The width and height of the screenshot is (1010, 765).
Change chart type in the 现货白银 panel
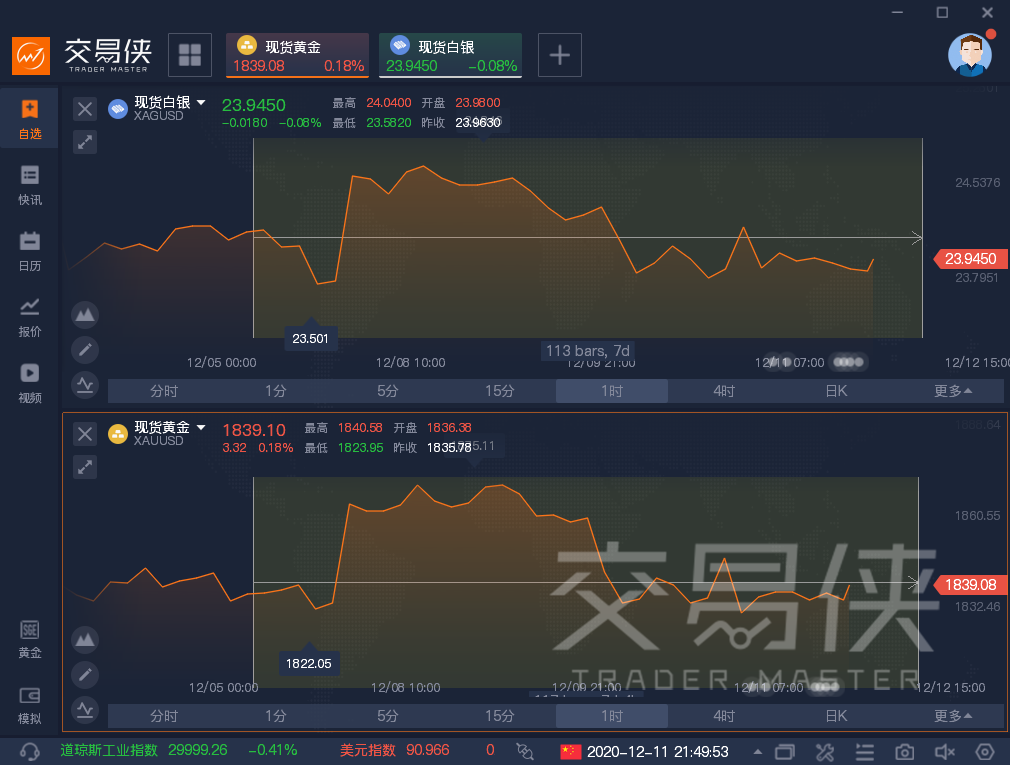tap(85, 315)
